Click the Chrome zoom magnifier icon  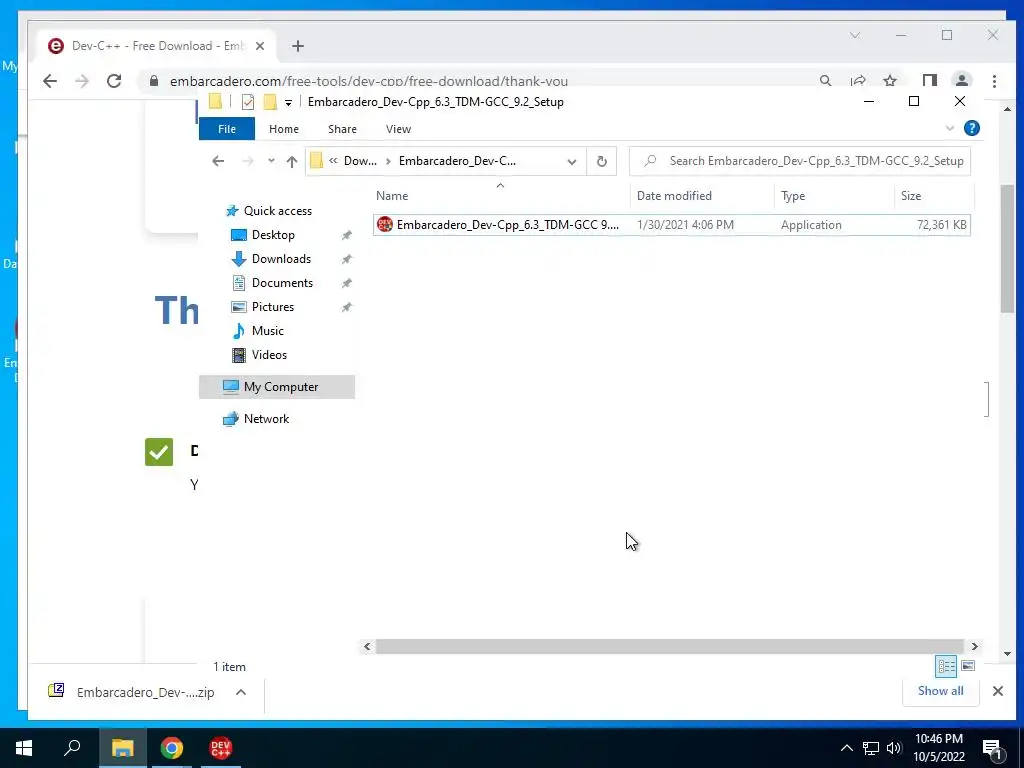point(825,81)
